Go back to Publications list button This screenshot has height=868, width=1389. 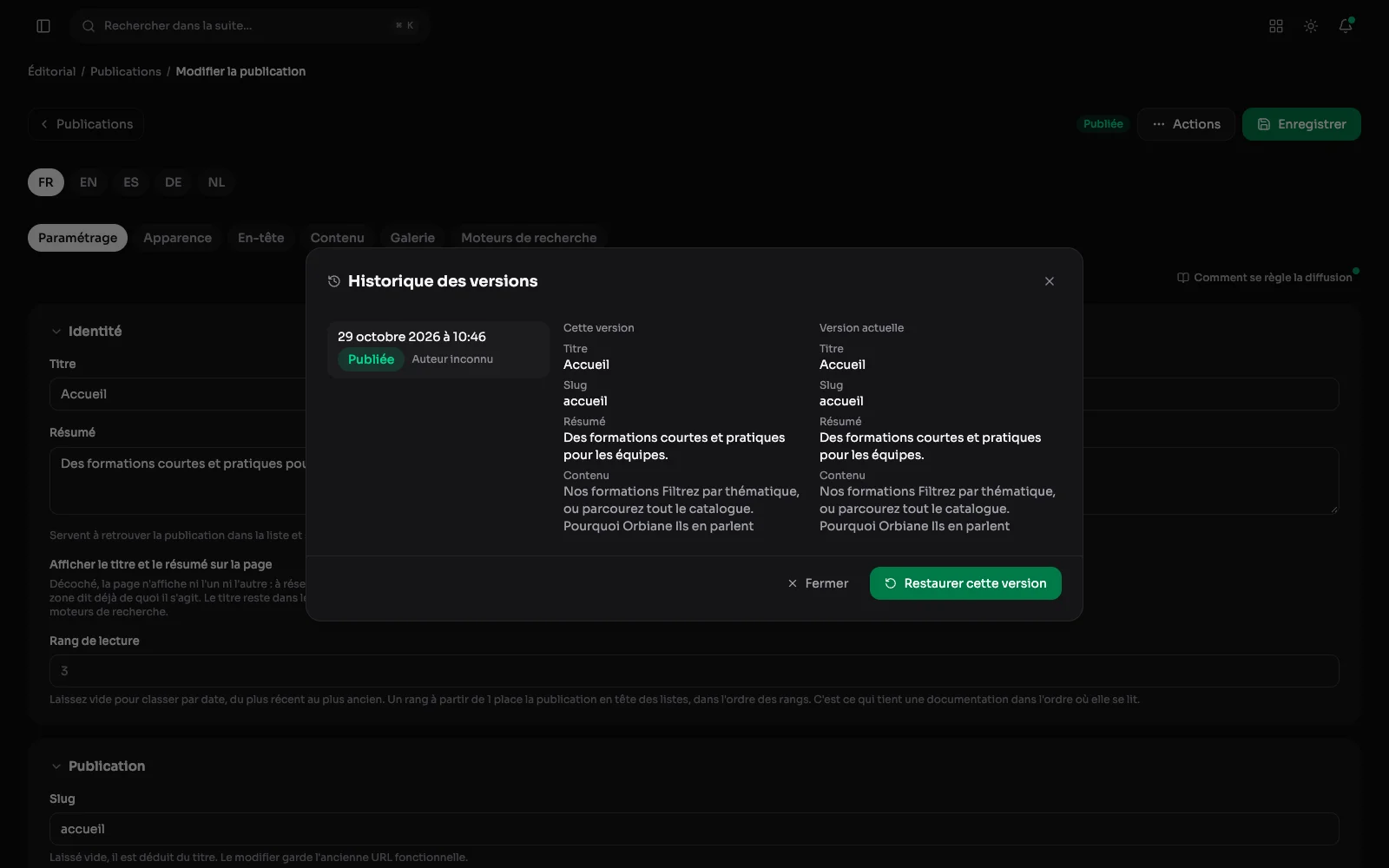pos(86,124)
